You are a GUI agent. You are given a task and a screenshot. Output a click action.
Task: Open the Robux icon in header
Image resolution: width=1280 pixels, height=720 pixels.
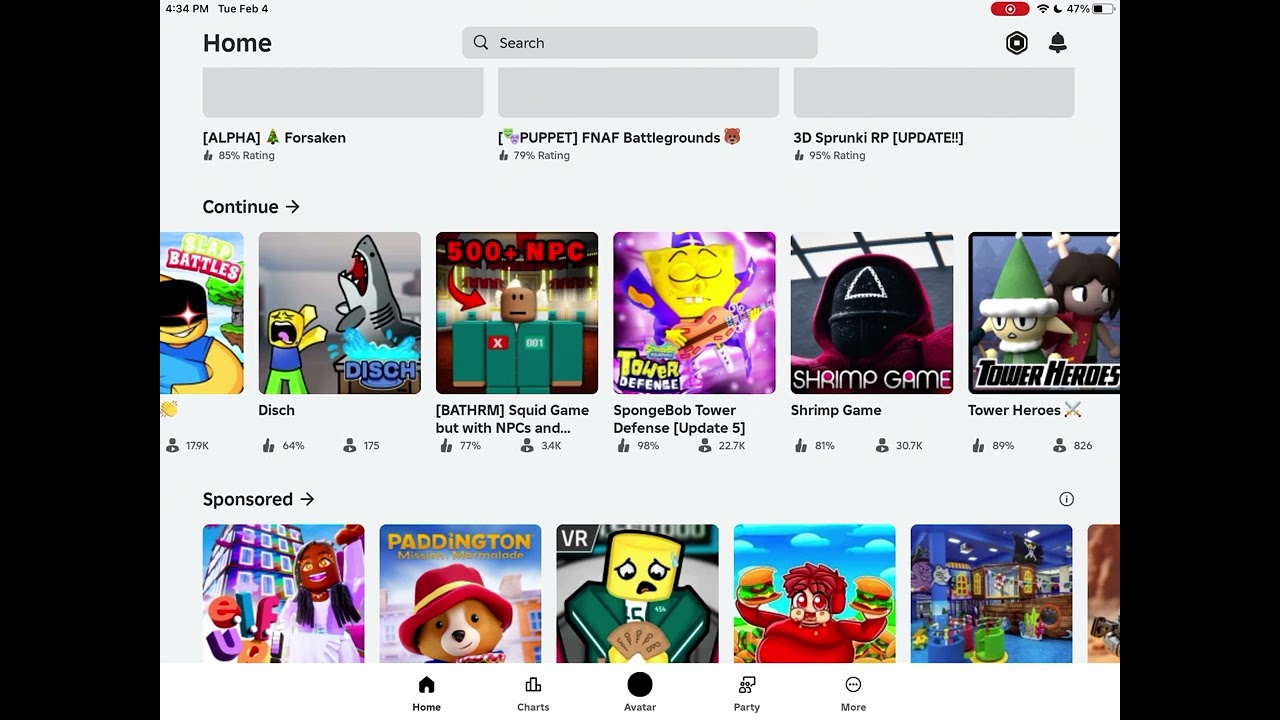click(x=1016, y=43)
